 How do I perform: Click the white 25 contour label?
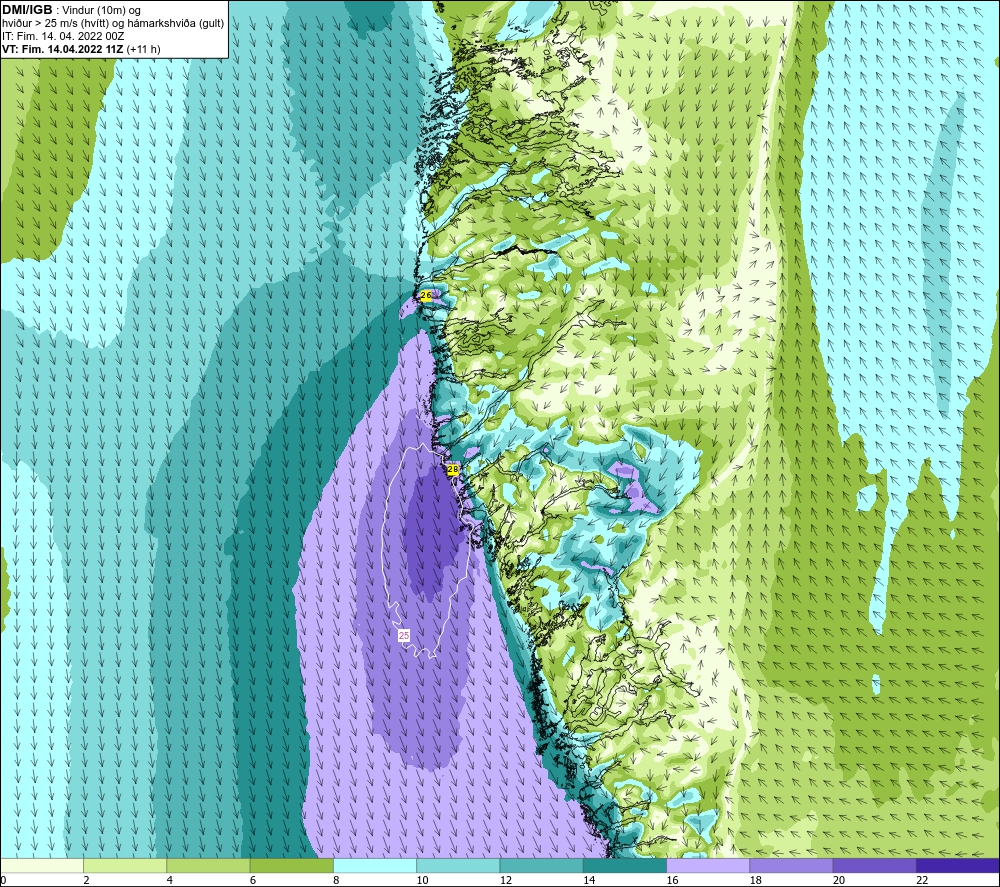coord(404,636)
